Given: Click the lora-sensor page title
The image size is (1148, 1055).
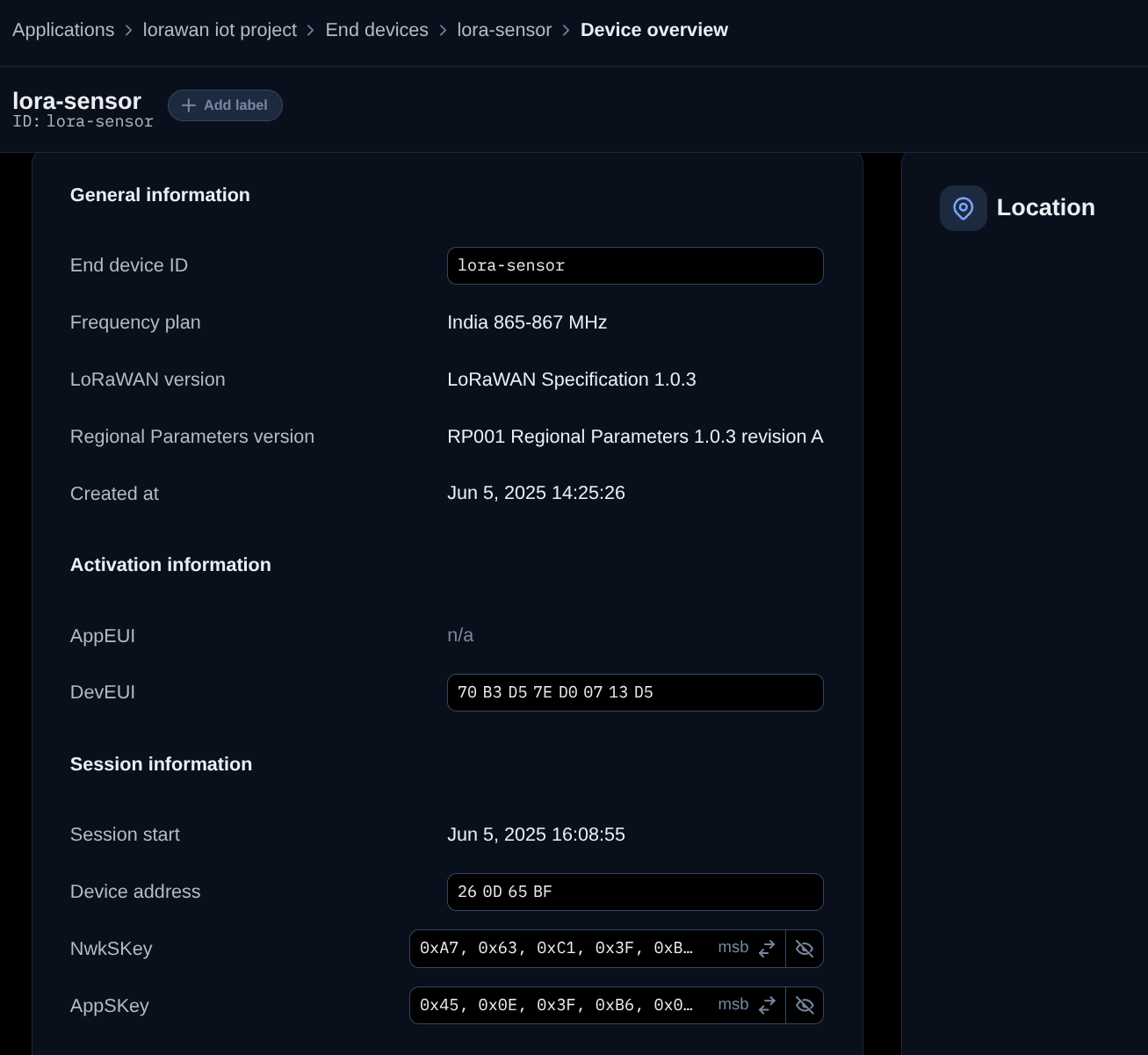Looking at the screenshot, I should (x=76, y=101).
